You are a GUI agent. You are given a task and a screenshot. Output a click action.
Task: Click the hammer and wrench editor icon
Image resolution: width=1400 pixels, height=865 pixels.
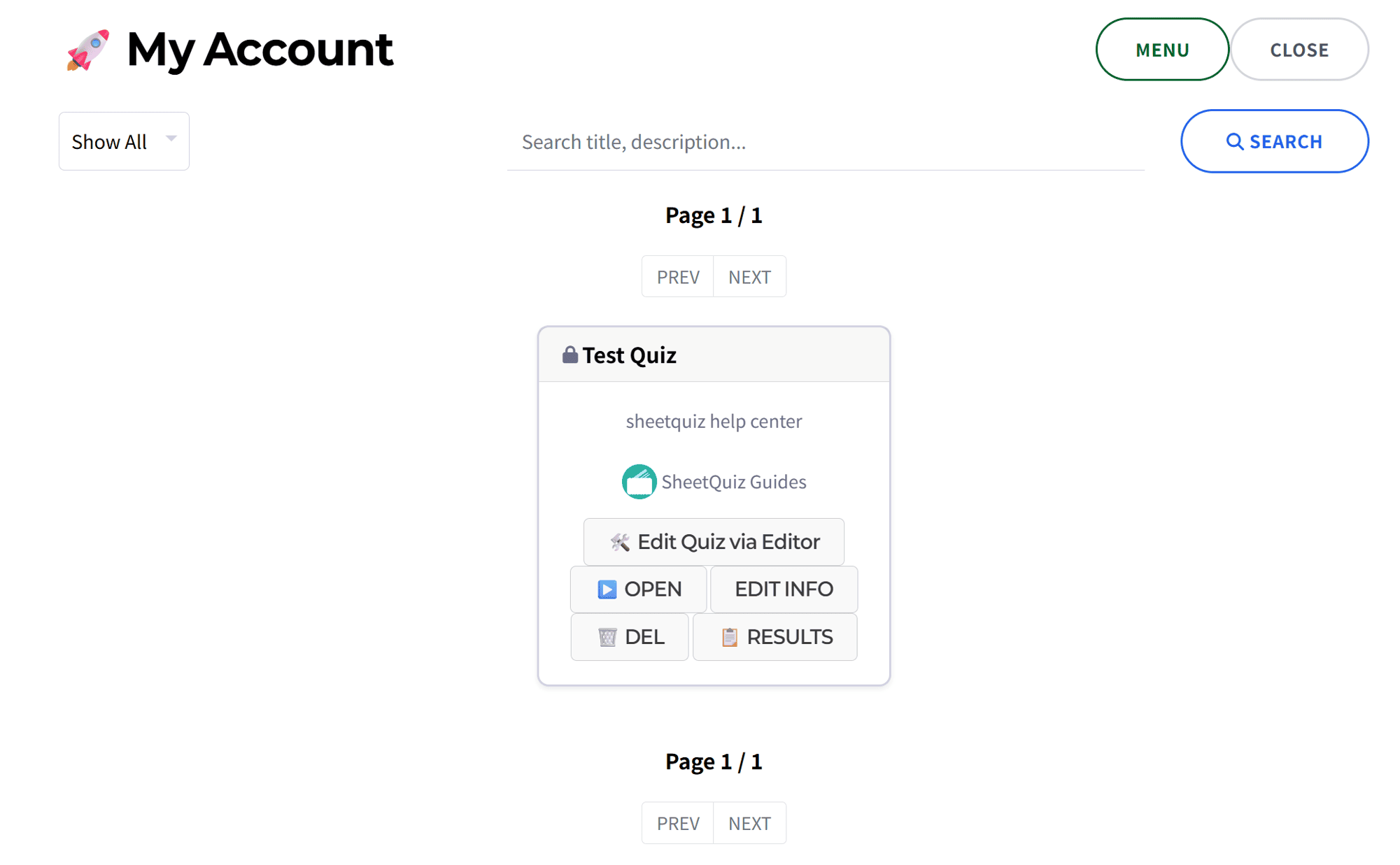coord(620,542)
